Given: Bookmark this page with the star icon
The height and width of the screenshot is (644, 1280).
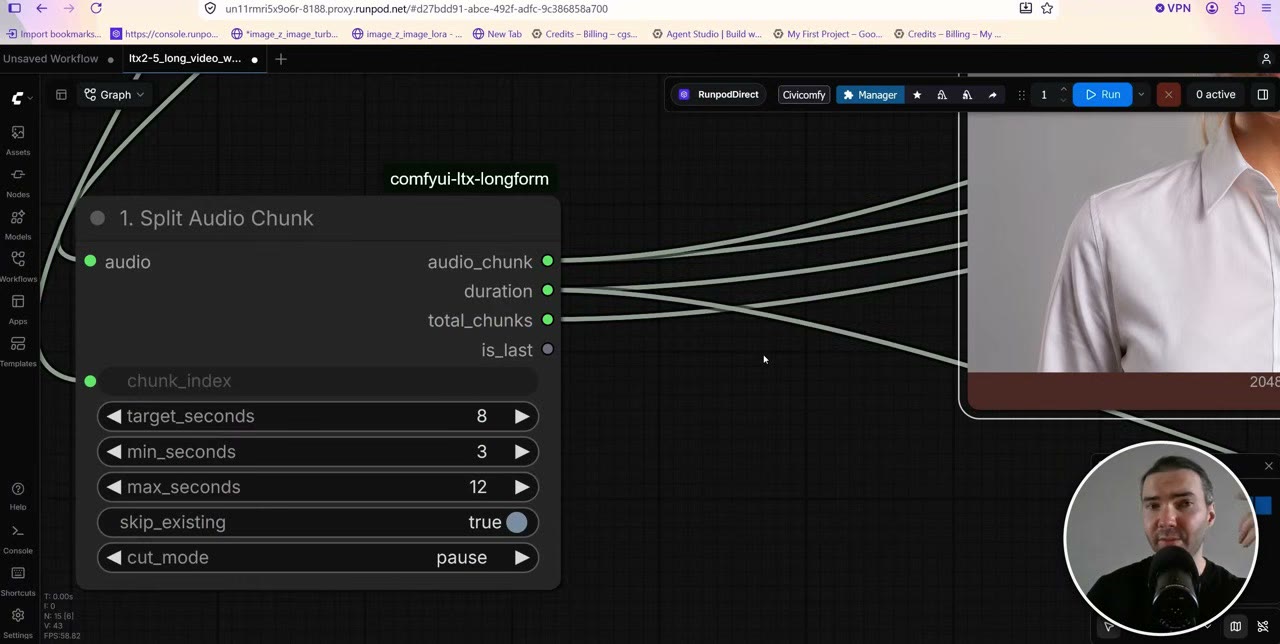Looking at the screenshot, I should click(1047, 8).
